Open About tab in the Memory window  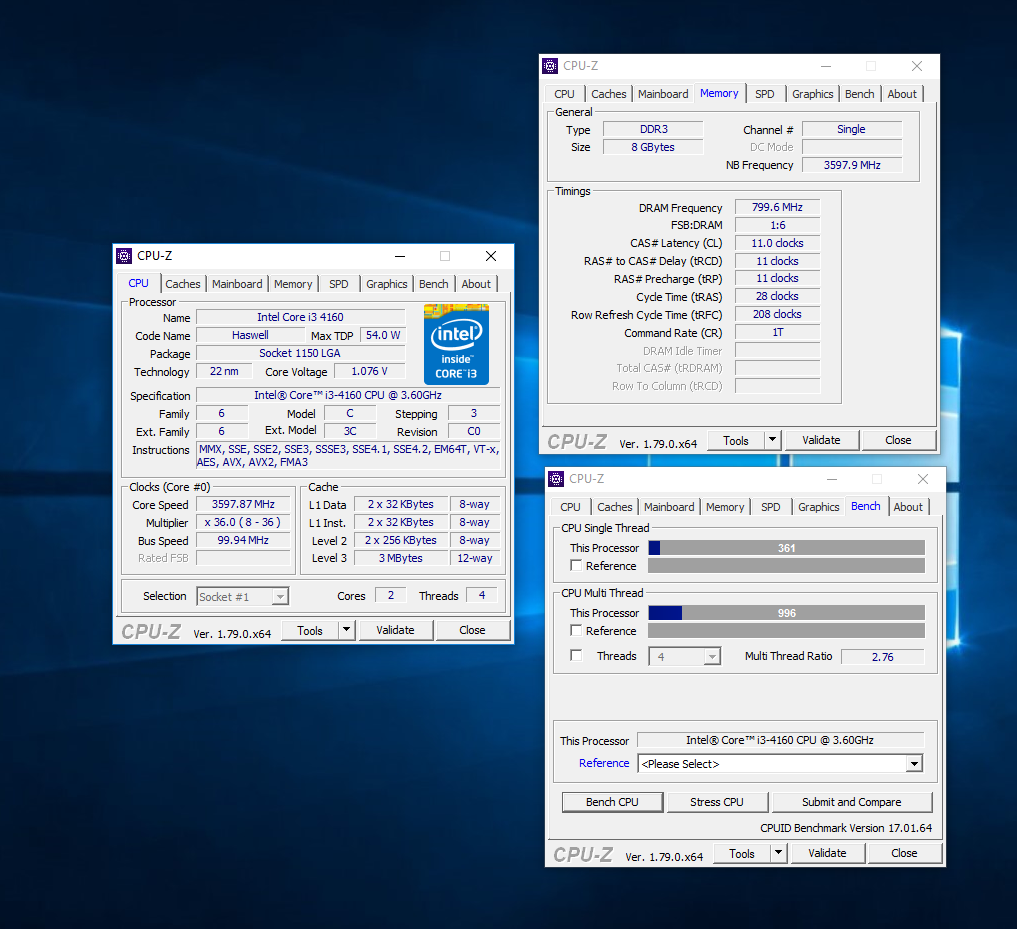tap(902, 94)
